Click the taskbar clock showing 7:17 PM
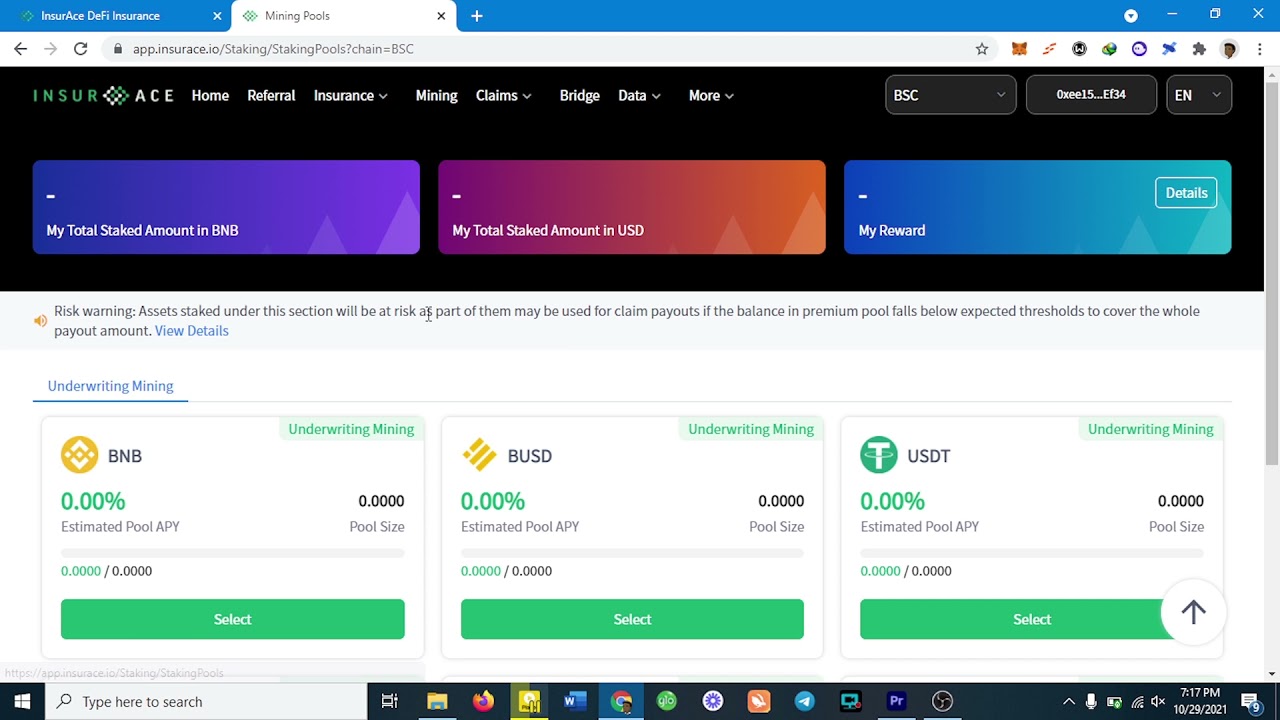The width and height of the screenshot is (1280, 720). (x=1200, y=701)
